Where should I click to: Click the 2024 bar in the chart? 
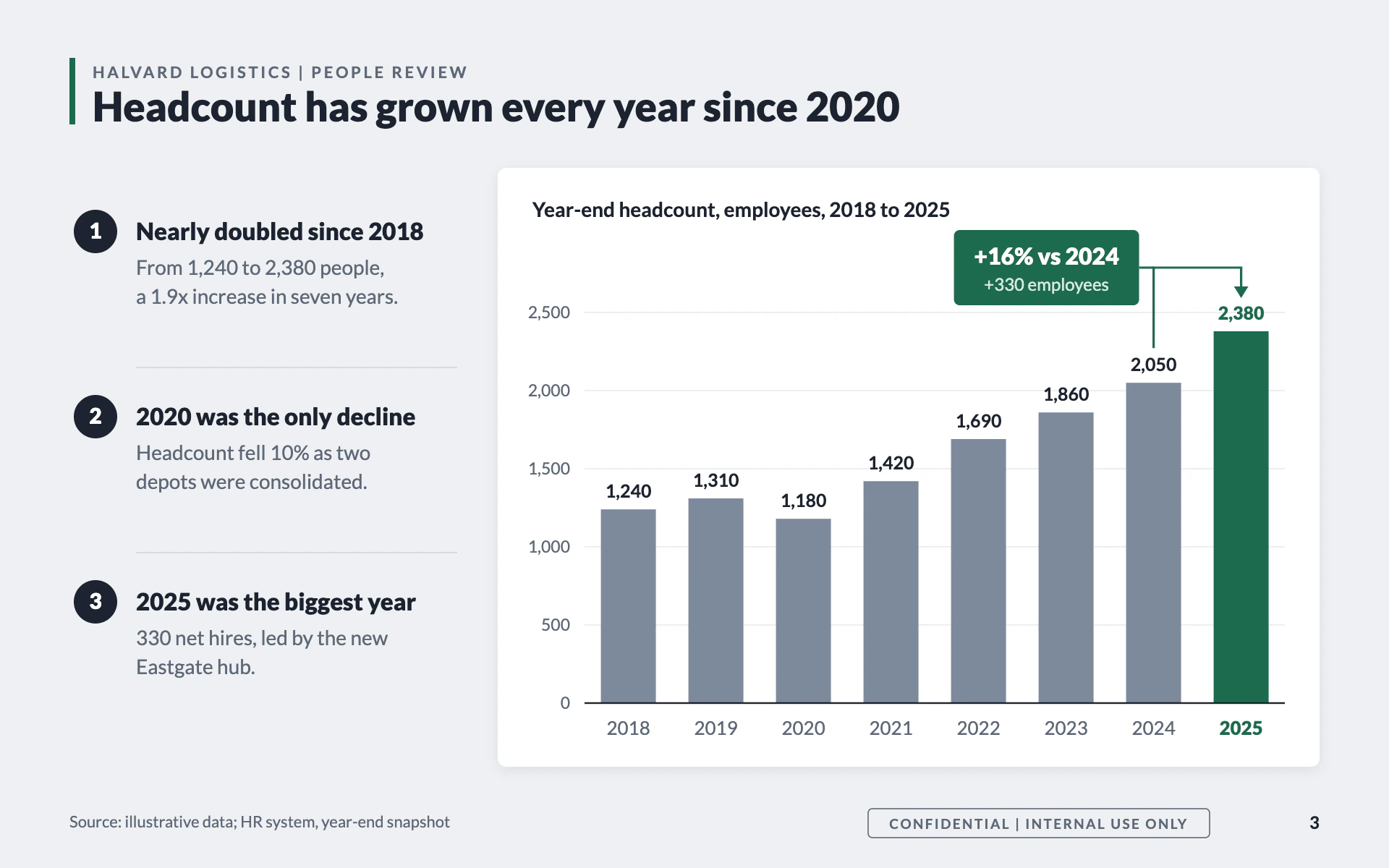1153,542
